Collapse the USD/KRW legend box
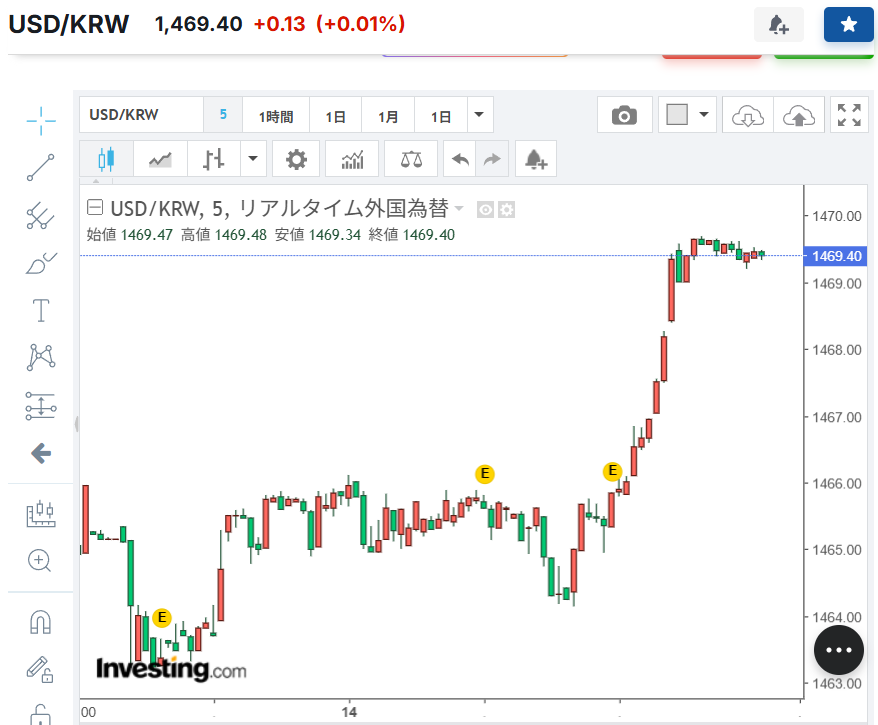Image resolution: width=878 pixels, height=725 pixels. pos(95,209)
